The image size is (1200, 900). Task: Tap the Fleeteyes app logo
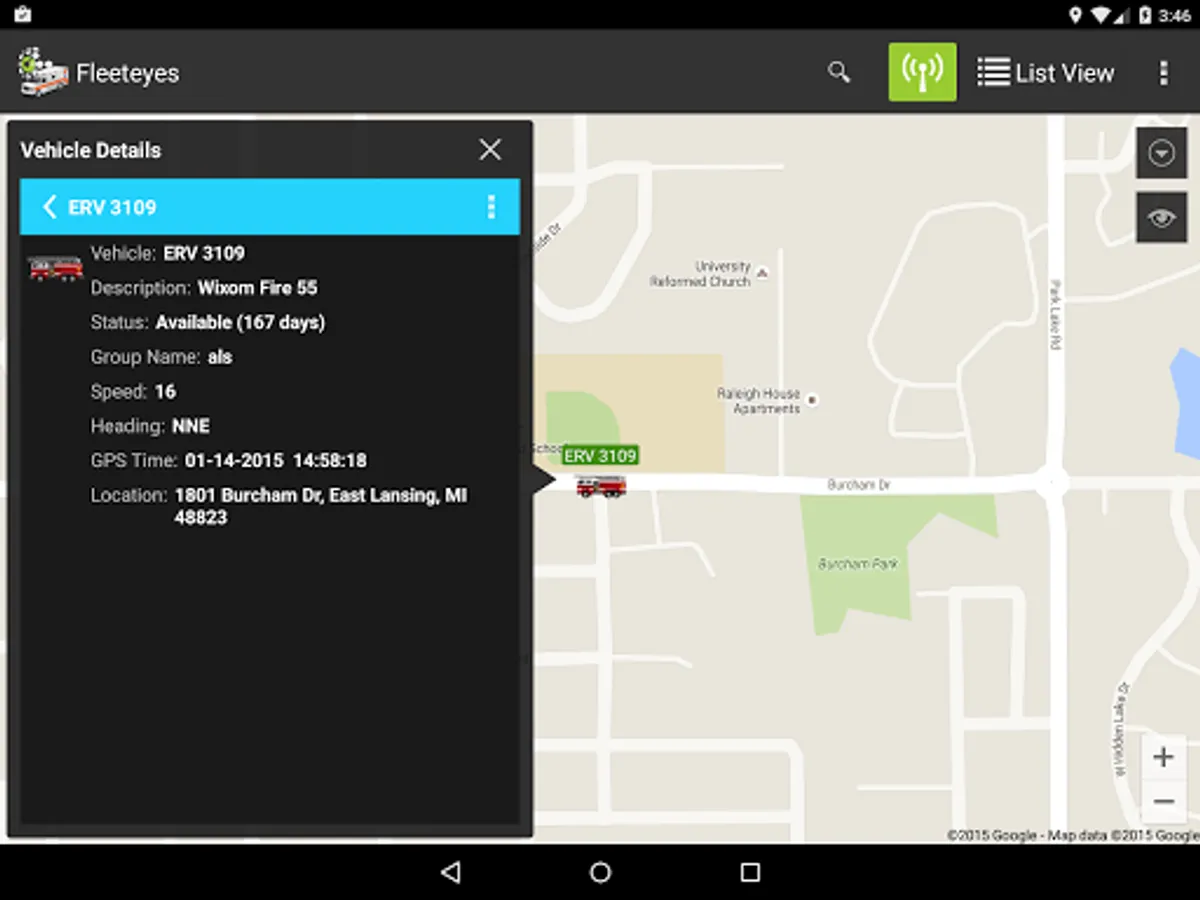[43, 72]
